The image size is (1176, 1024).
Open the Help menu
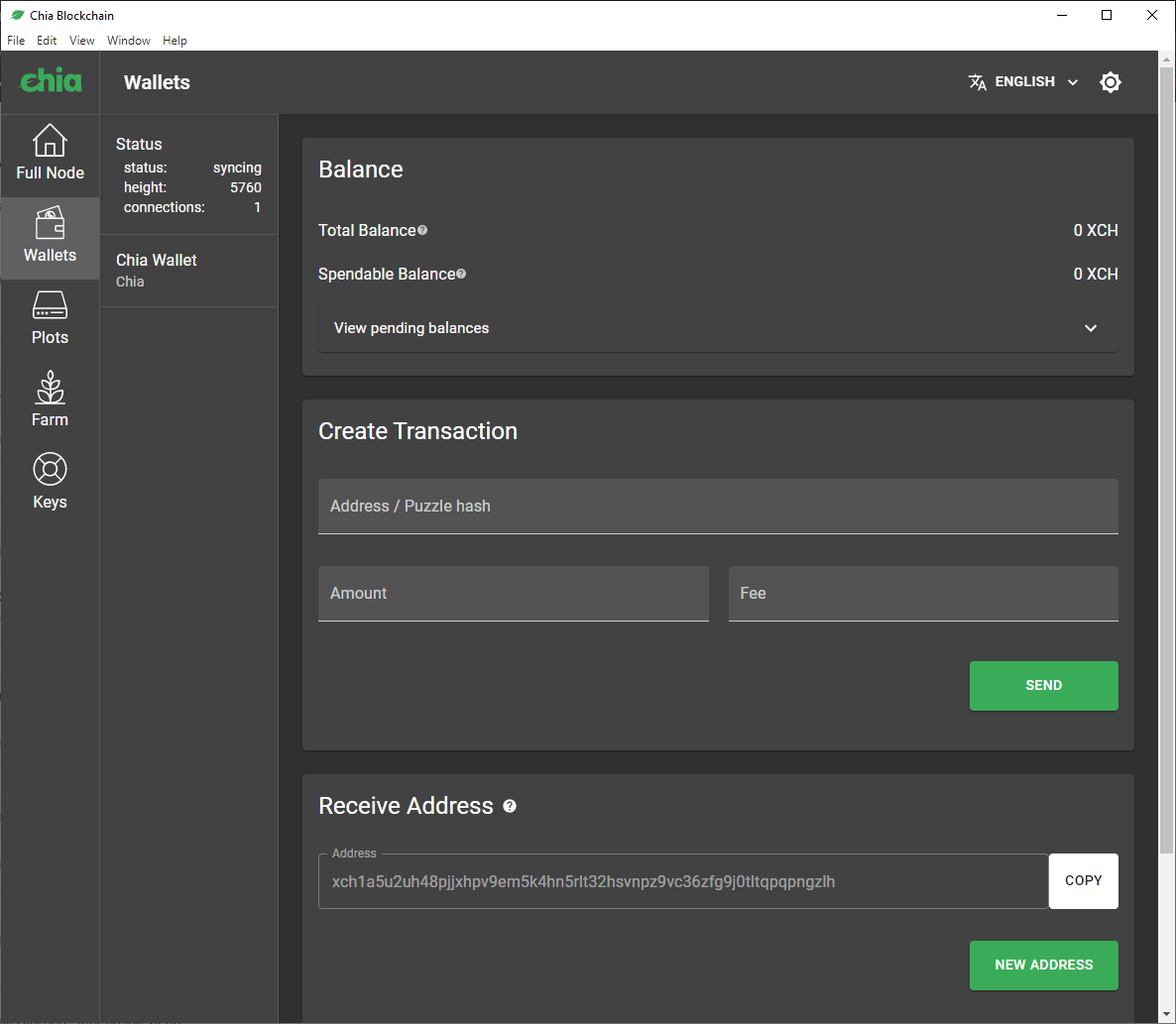(175, 41)
